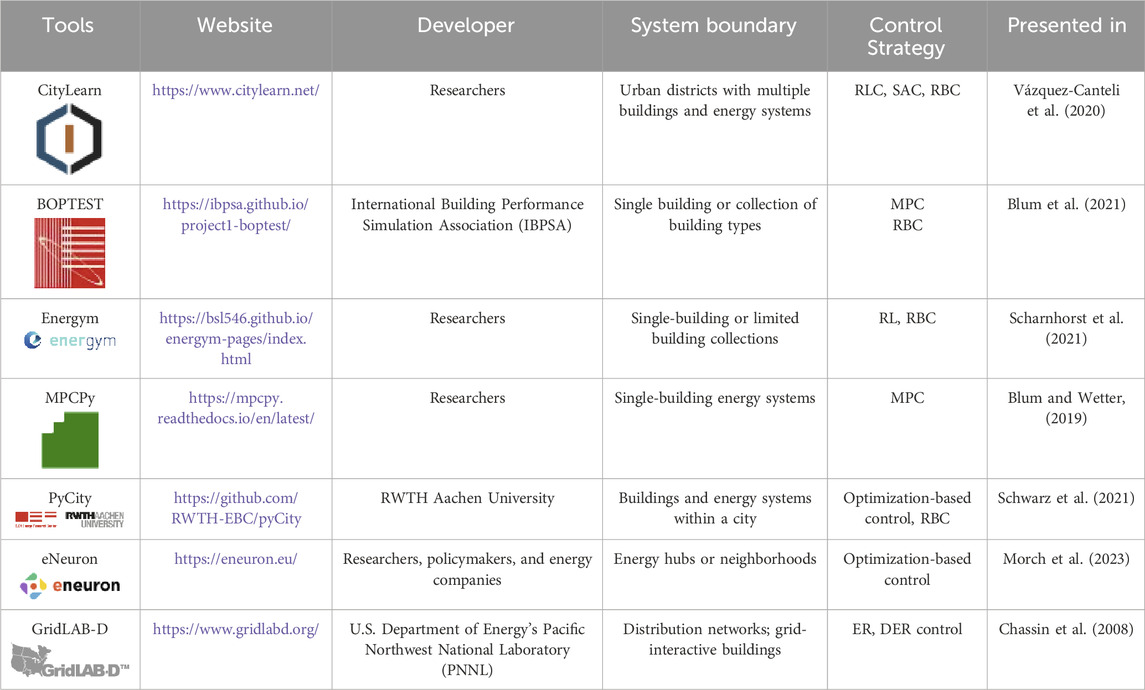Select the Energym tool name text
The image size is (1145, 690).
[69, 318]
